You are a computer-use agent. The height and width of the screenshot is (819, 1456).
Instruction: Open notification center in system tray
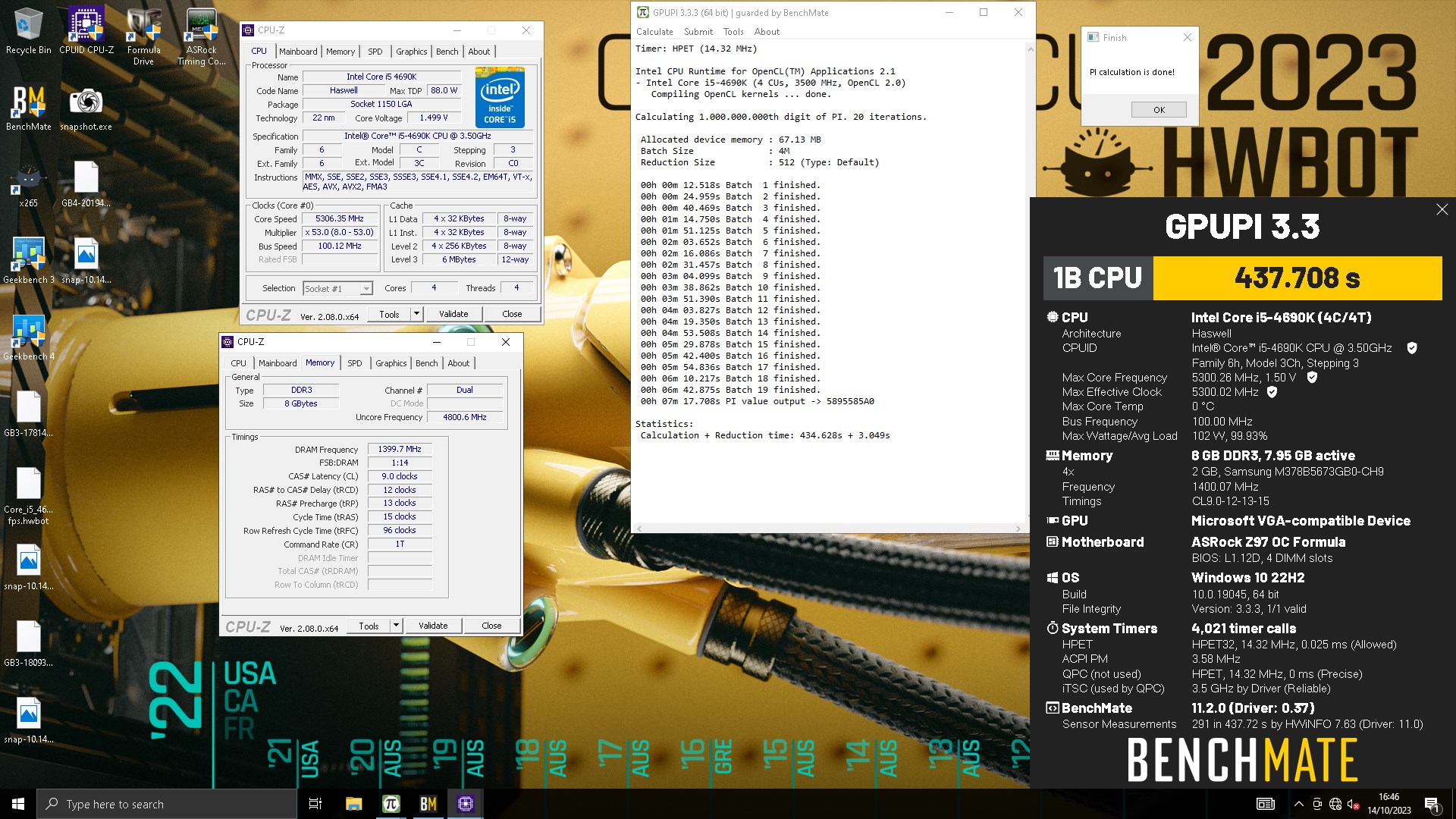click(x=1432, y=804)
